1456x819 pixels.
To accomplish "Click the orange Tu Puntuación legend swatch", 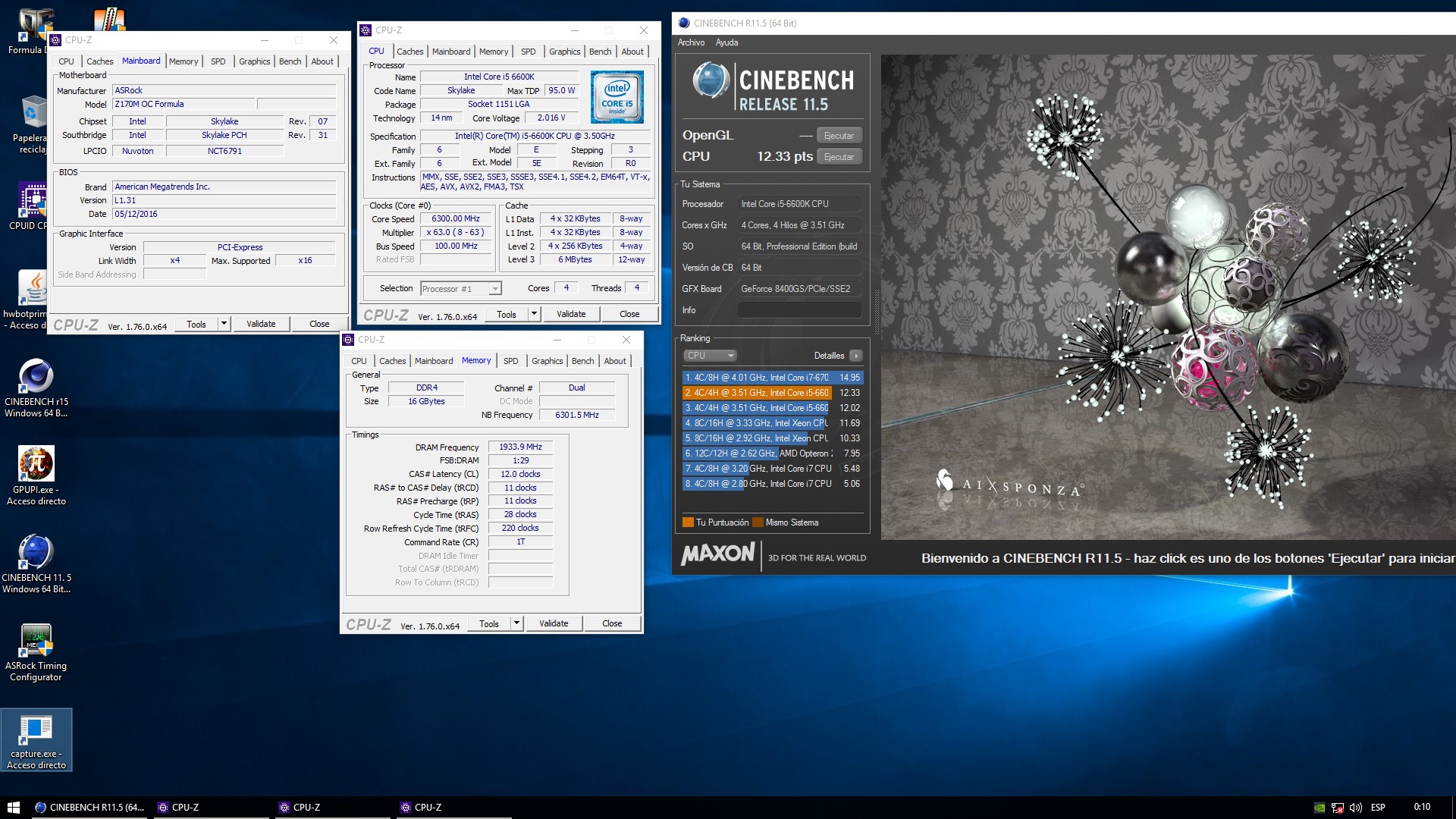I will point(688,522).
